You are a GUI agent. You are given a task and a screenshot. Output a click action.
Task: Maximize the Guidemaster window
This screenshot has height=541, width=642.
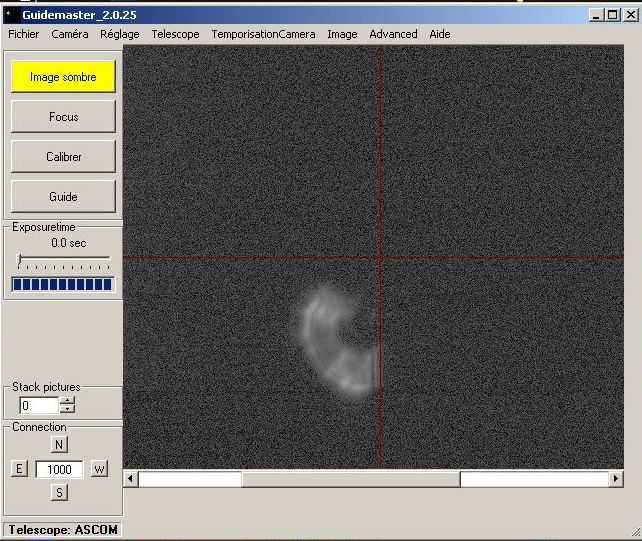[613, 15]
